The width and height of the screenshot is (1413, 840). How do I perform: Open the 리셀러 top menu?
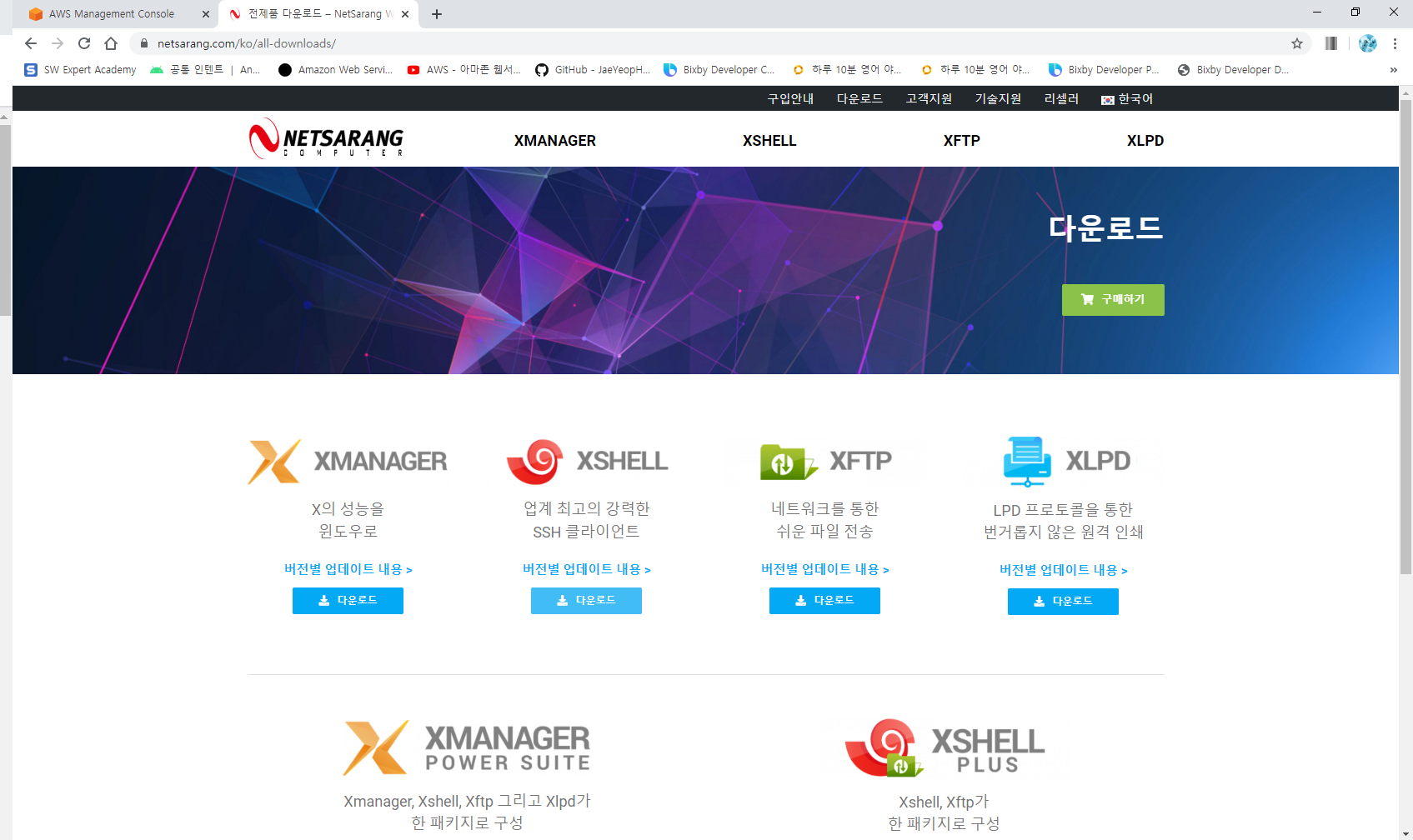point(1061,98)
